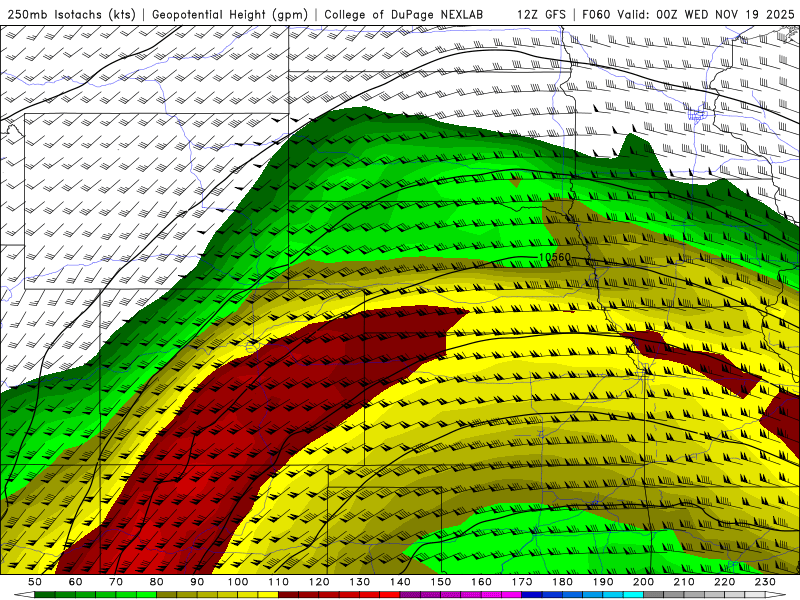Click the darkest green legend swatch starting at 50
The height and width of the screenshot is (600, 800).
tap(45, 594)
